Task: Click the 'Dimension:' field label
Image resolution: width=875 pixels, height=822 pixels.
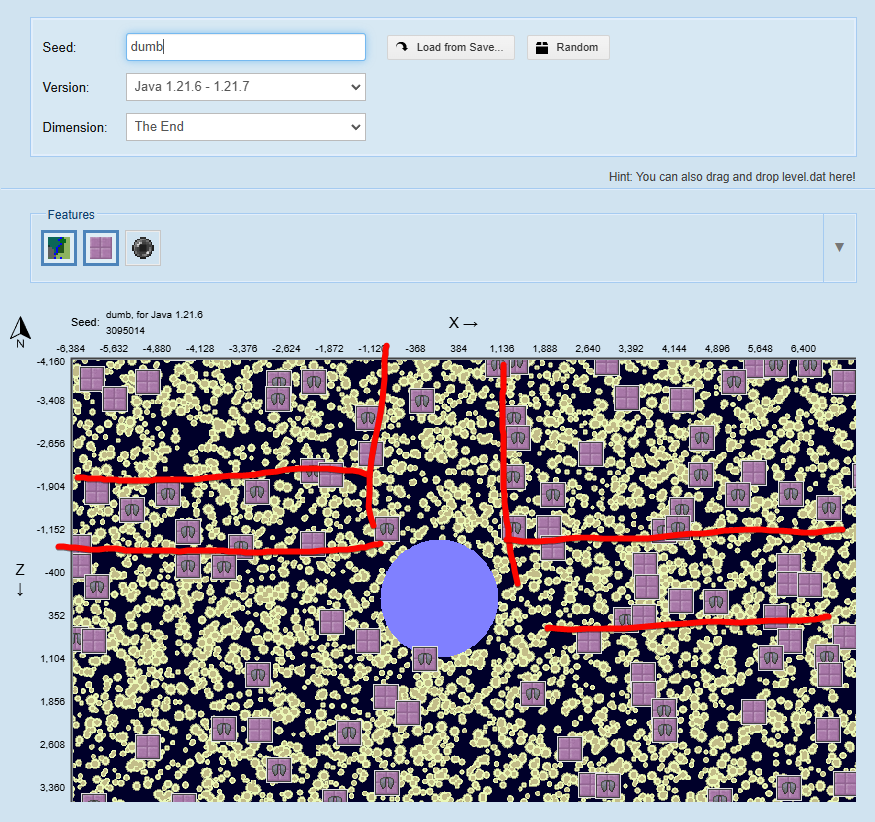Action: [x=75, y=127]
